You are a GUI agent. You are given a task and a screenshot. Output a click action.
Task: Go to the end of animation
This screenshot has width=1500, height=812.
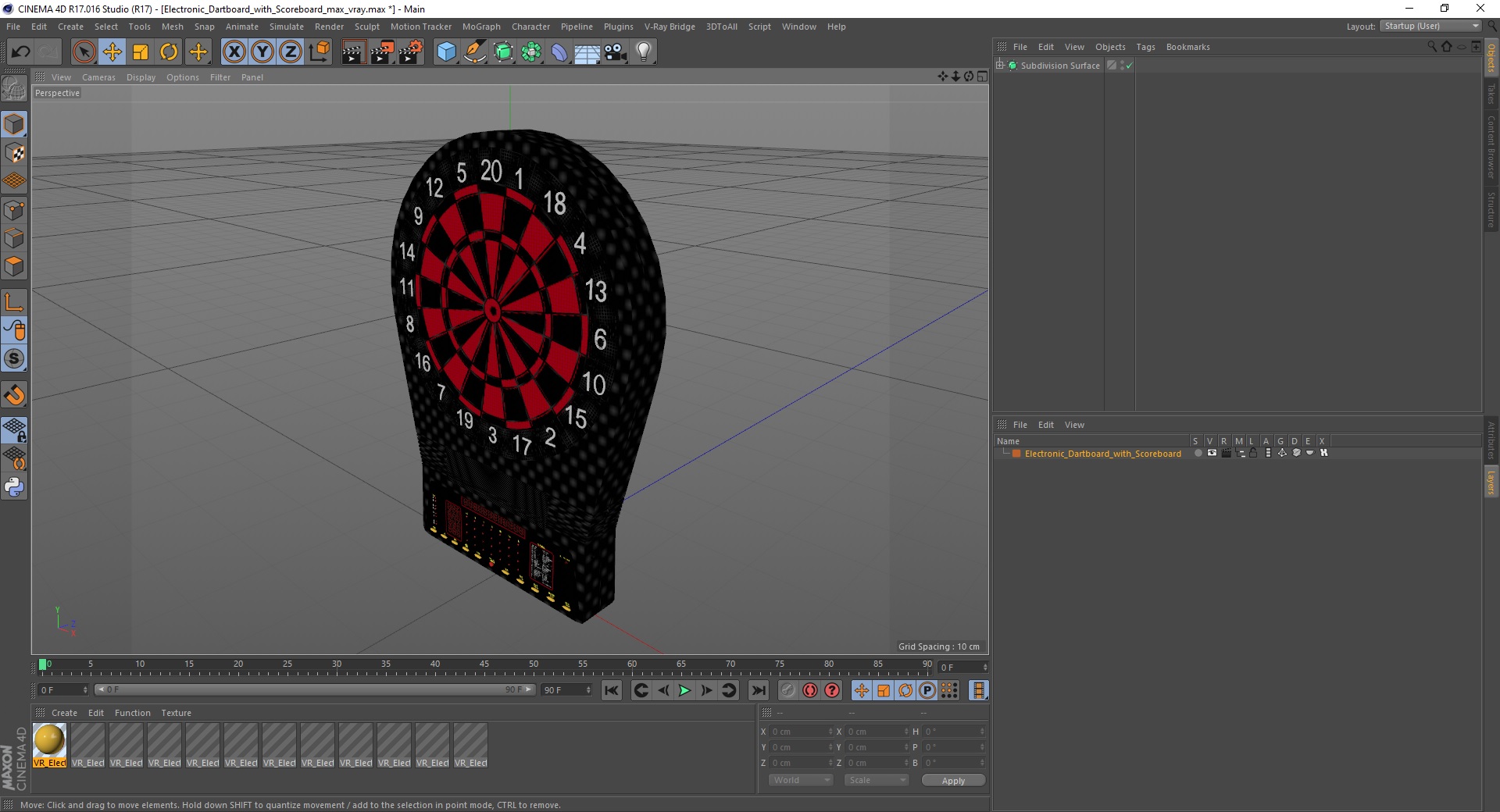point(758,690)
